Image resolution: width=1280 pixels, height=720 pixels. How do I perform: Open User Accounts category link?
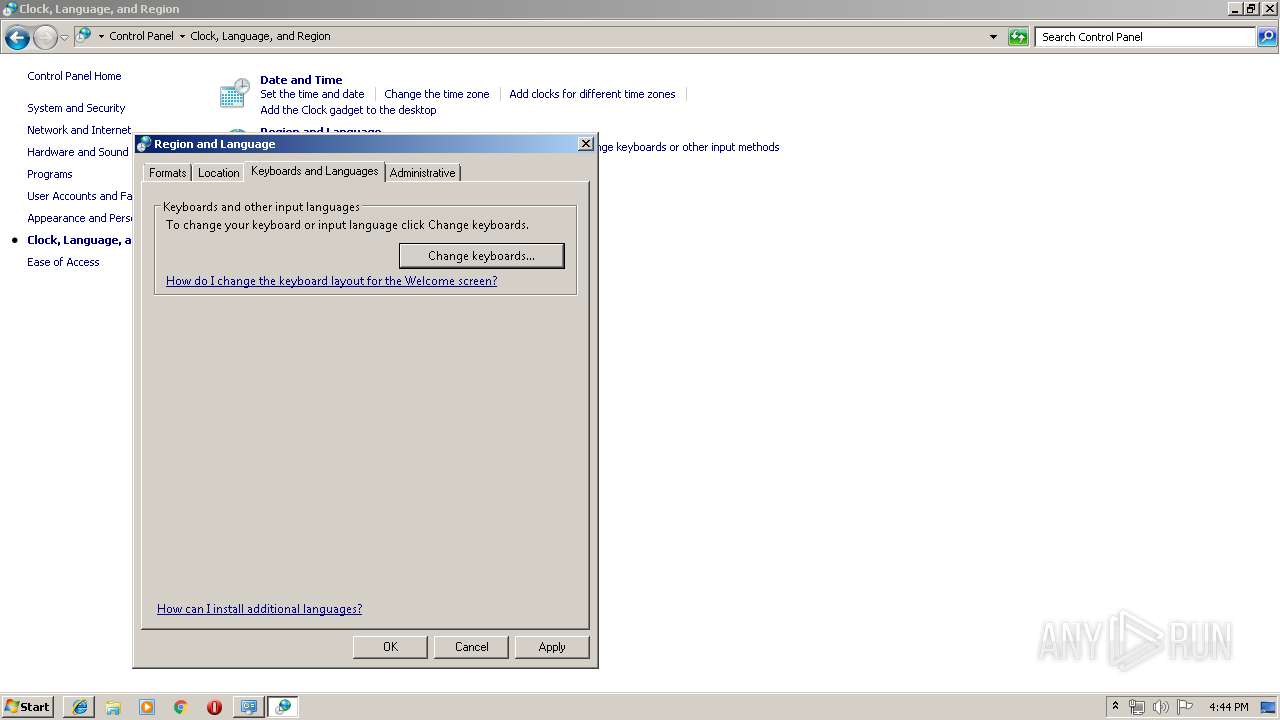tap(80, 196)
